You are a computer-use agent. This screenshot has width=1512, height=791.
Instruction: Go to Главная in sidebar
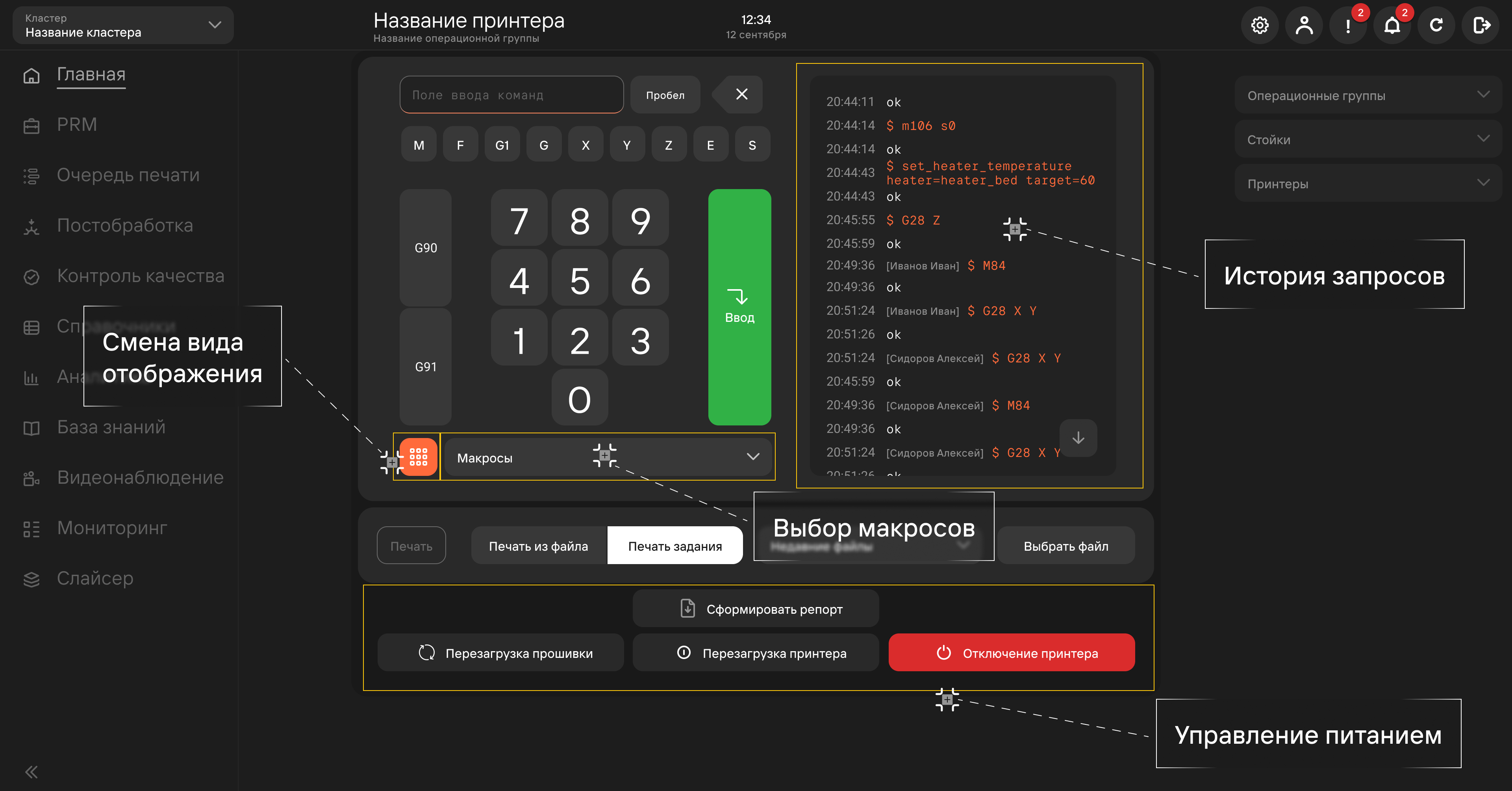91,74
